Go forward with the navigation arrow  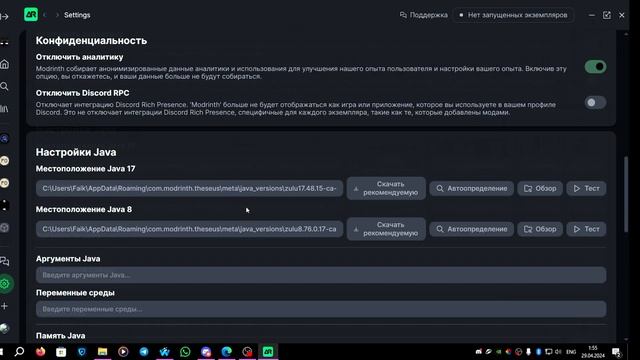57,15
